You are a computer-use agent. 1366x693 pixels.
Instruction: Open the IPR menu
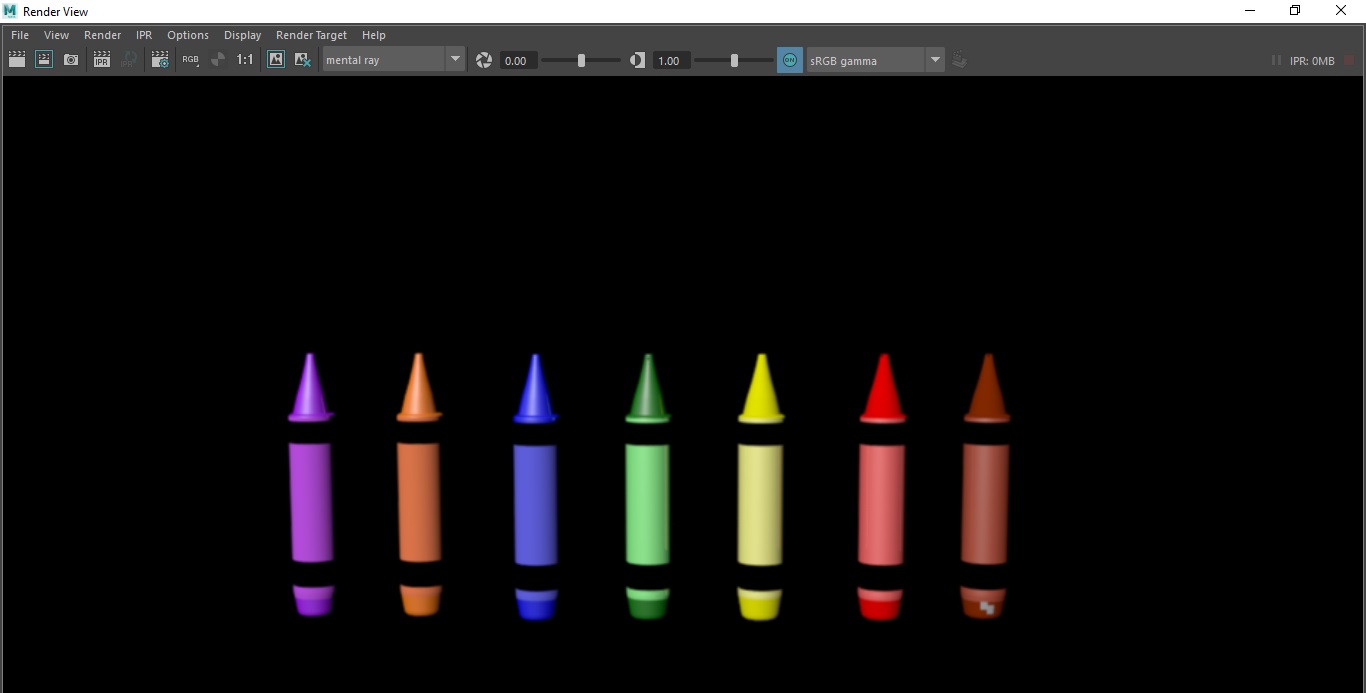[x=143, y=34]
